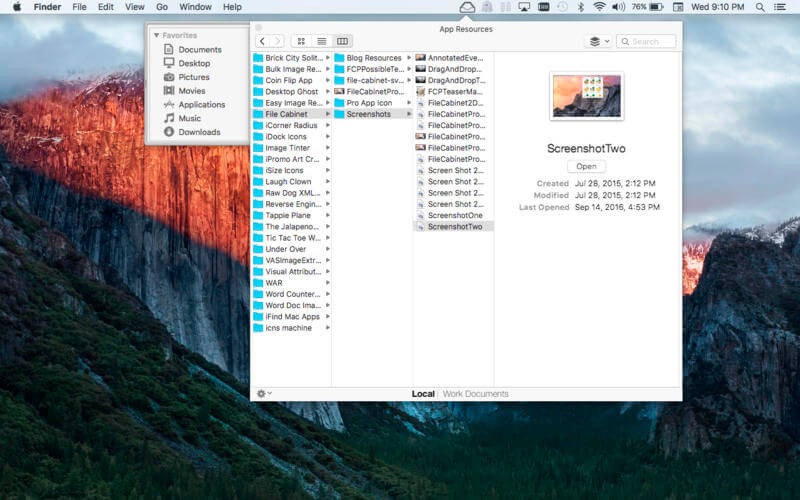Open the Go menu in menu bar
Image resolution: width=800 pixels, height=500 pixels.
[161, 7]
